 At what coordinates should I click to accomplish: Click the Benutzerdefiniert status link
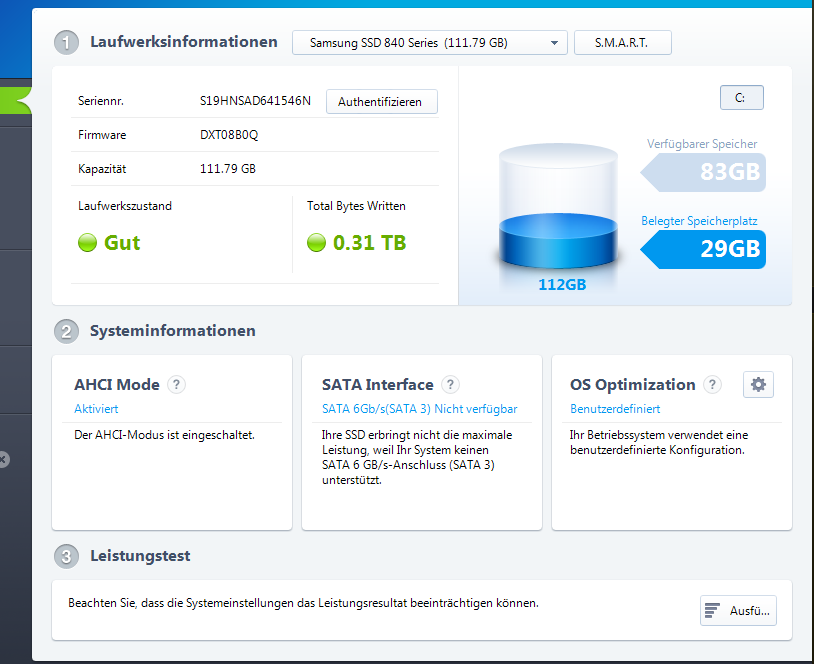click(615, 409)
